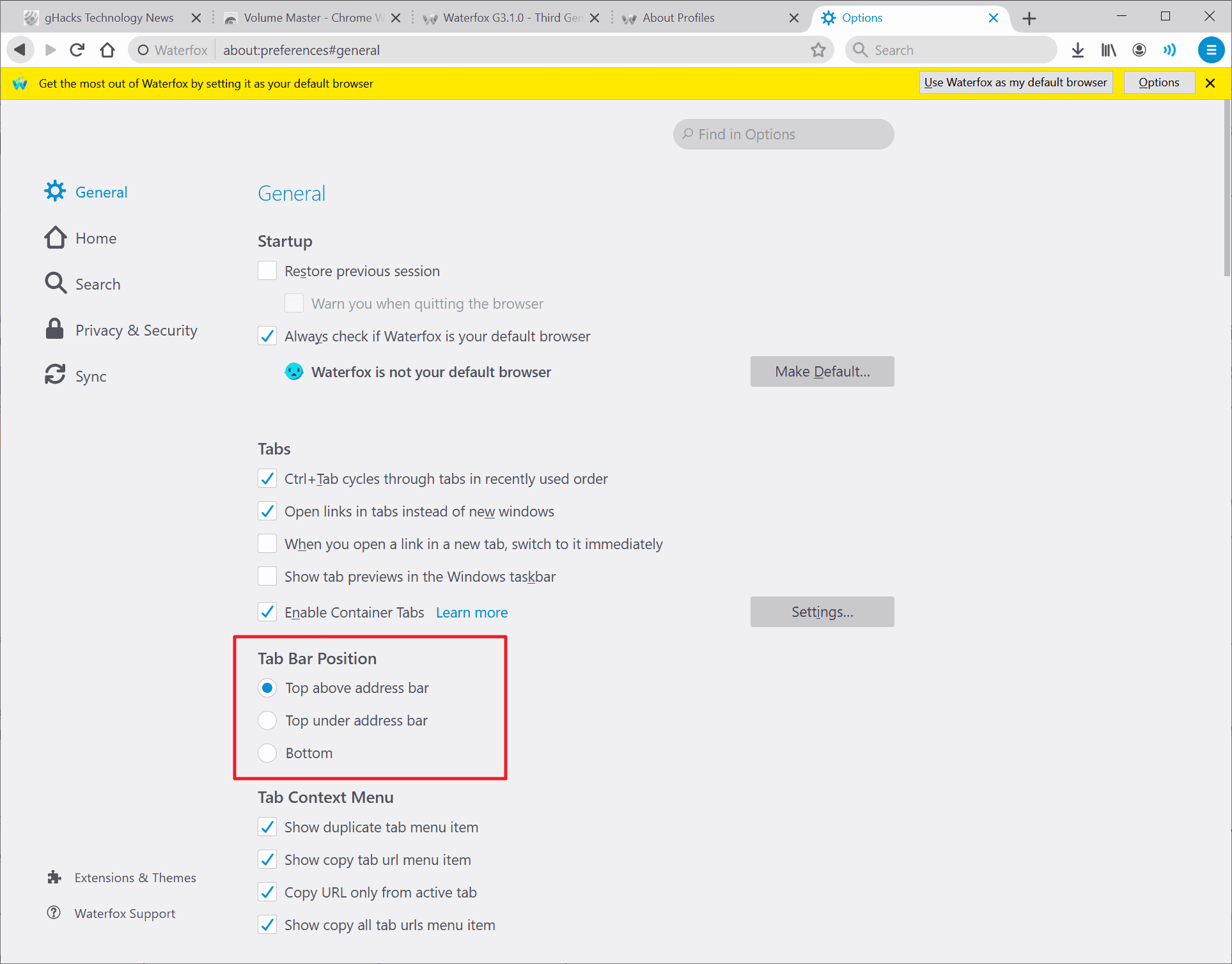Select Bottom tab bar position
This screenshot has width=1232, height=964.
coord(267,753)
